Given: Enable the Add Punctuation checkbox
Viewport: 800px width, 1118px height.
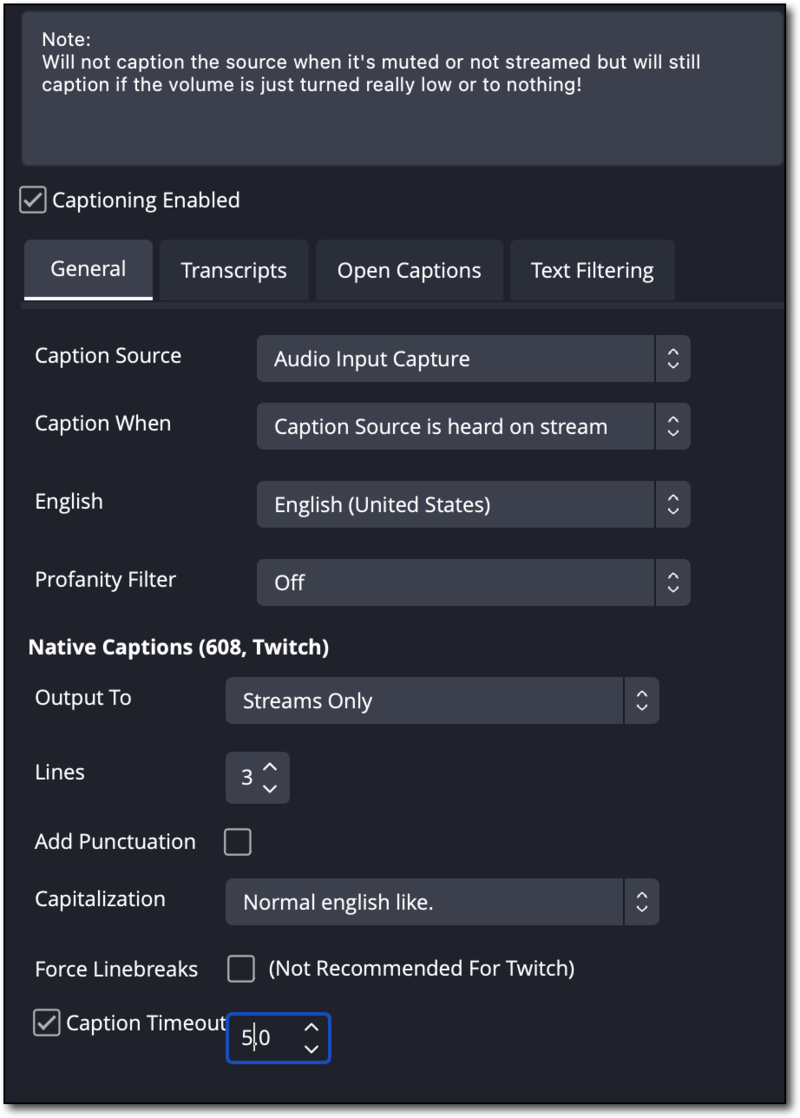Looking at the screenshot, I should pyautogui.click(x=238, y=842).
